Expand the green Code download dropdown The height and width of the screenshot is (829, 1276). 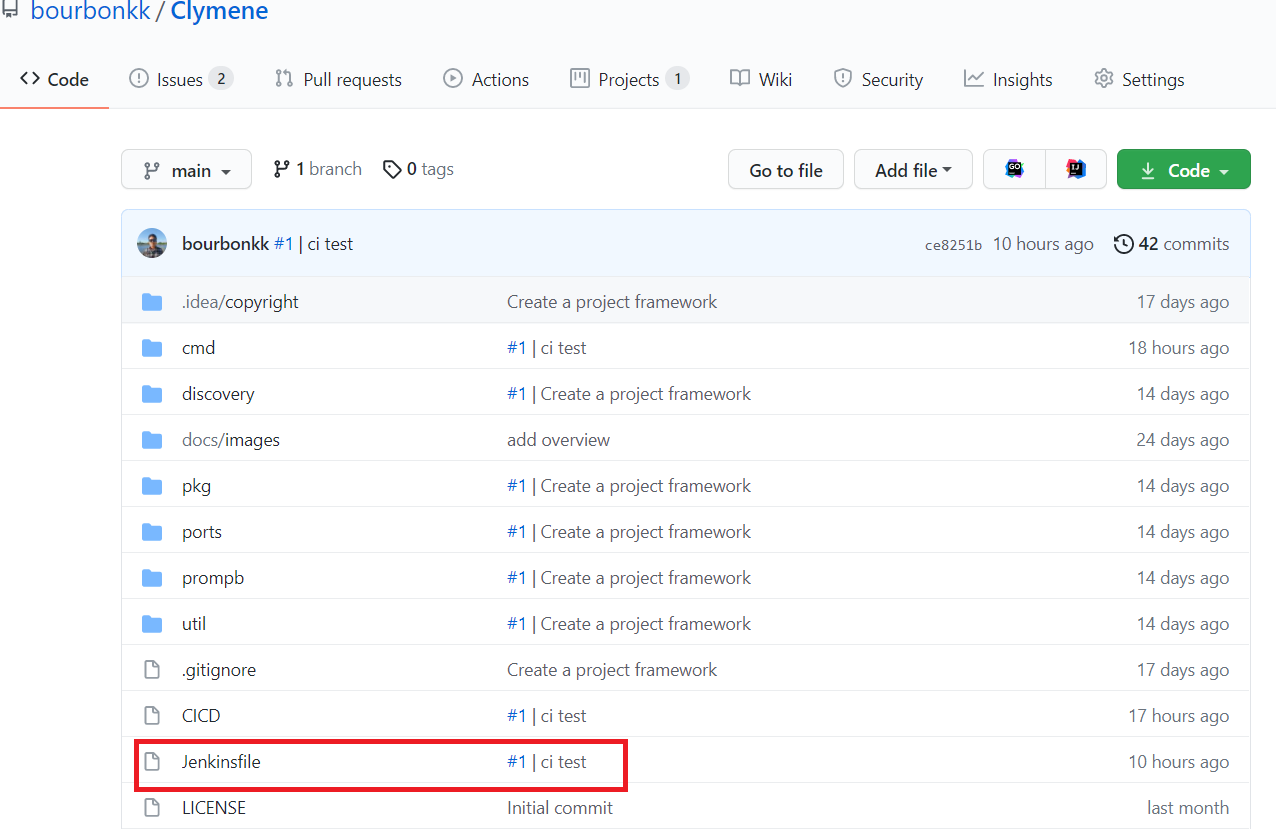pos(1184,170)
